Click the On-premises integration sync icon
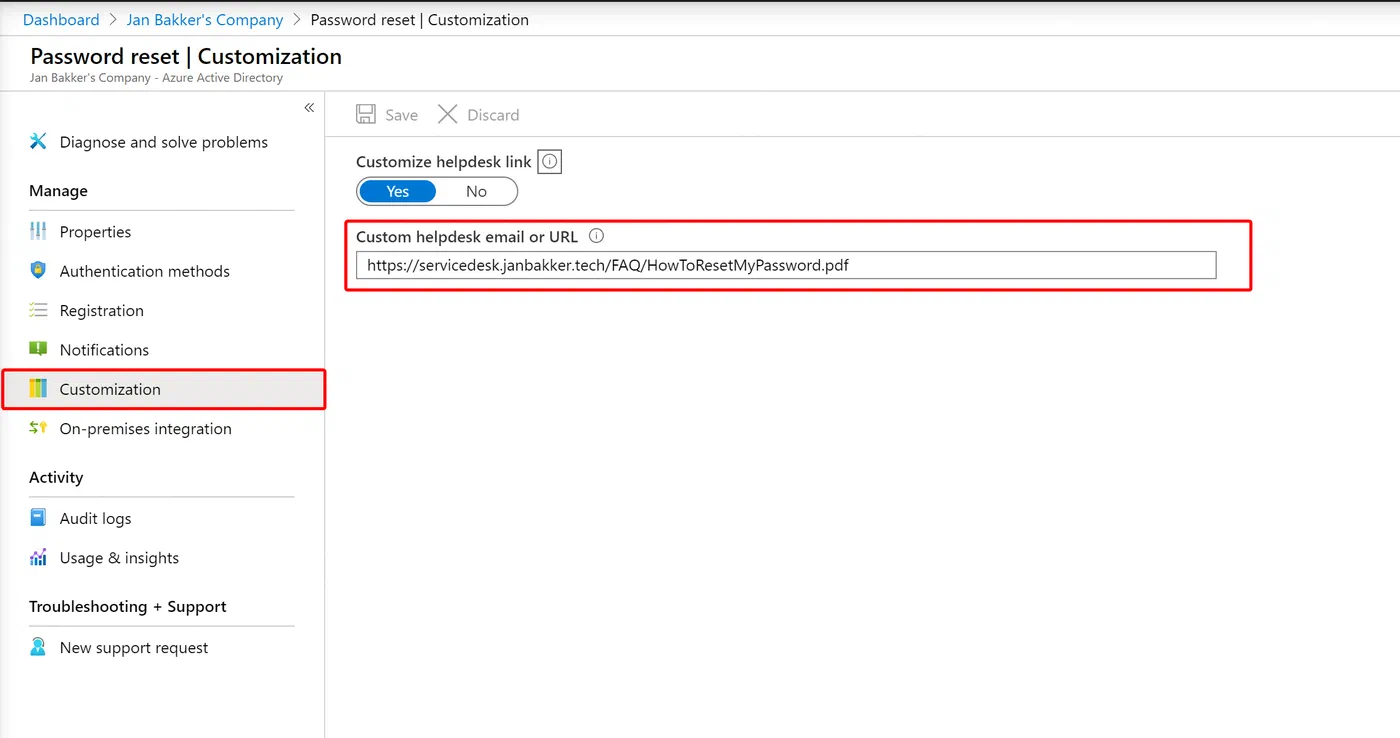Viewport: 1400px width, 738px height. tap(38, 427)
